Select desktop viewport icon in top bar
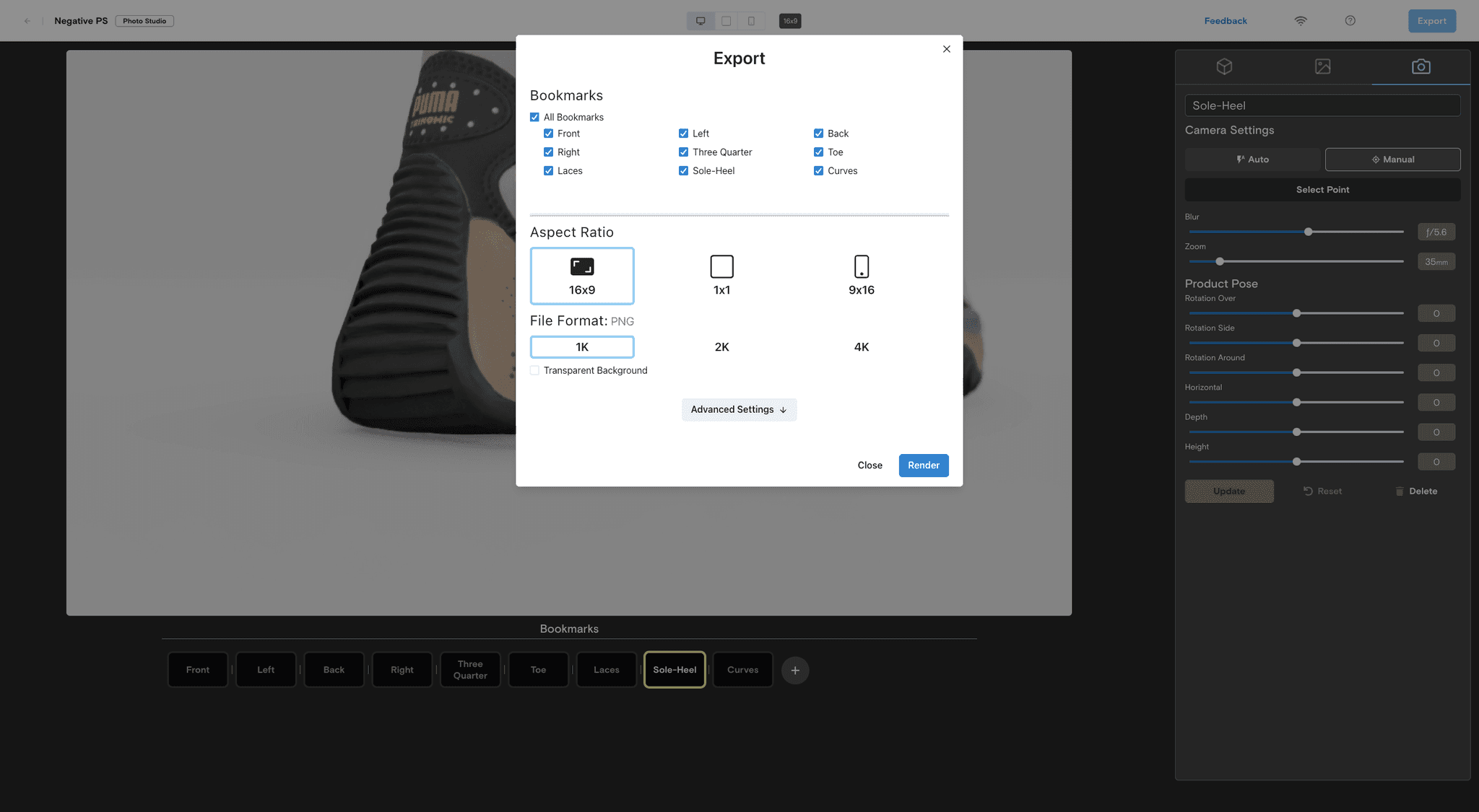The height and width of the screenshot is (812, 1479). point(700,21)
